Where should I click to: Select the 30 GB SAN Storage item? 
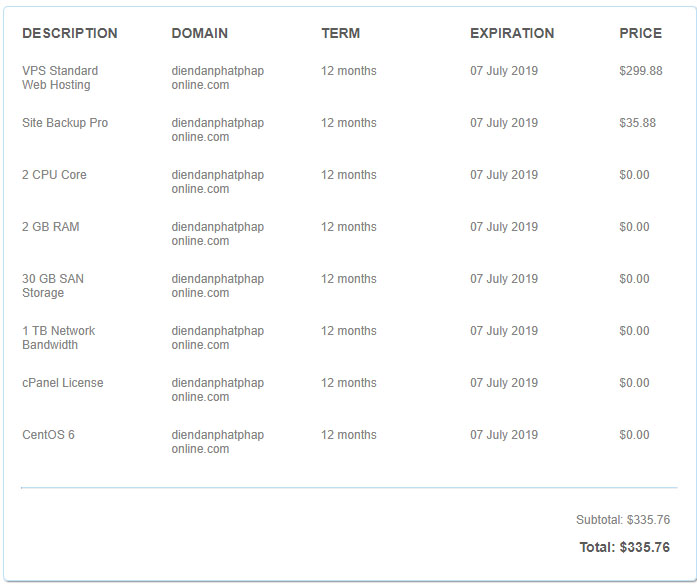[x=53, y=286]
